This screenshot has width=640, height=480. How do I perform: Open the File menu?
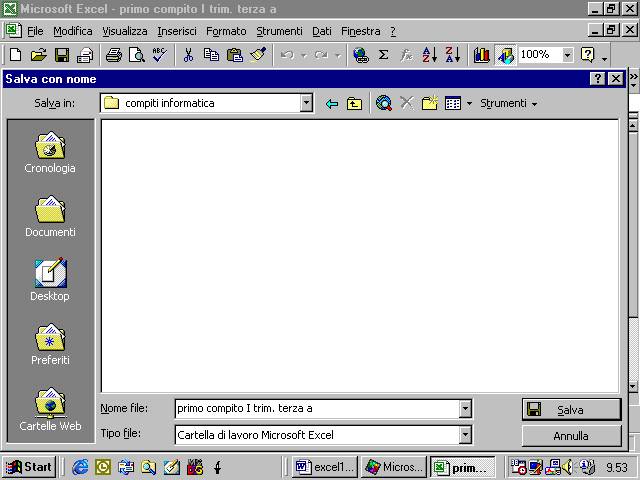click(35, 31)
